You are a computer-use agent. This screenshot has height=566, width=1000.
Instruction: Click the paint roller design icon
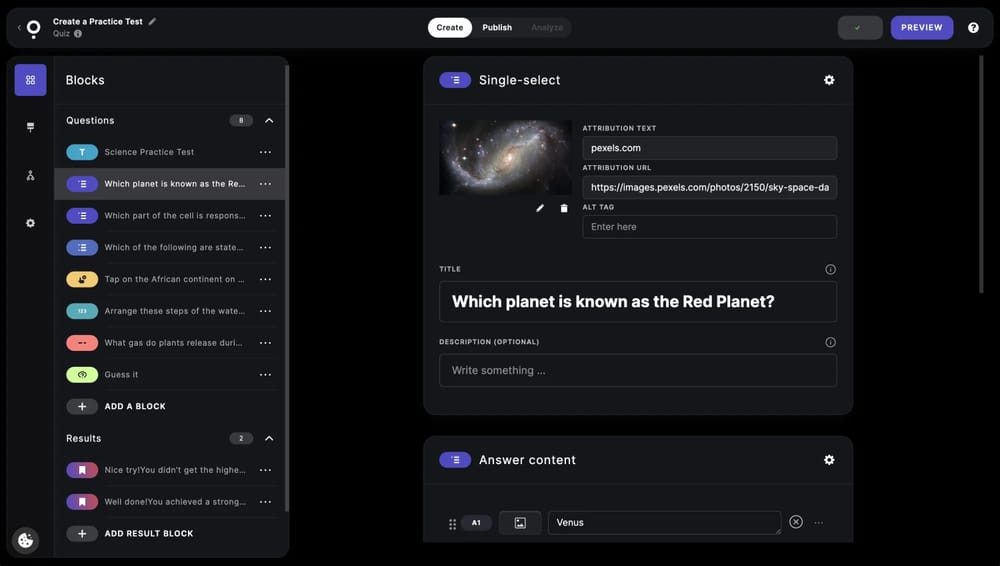[x=30, y=127]
